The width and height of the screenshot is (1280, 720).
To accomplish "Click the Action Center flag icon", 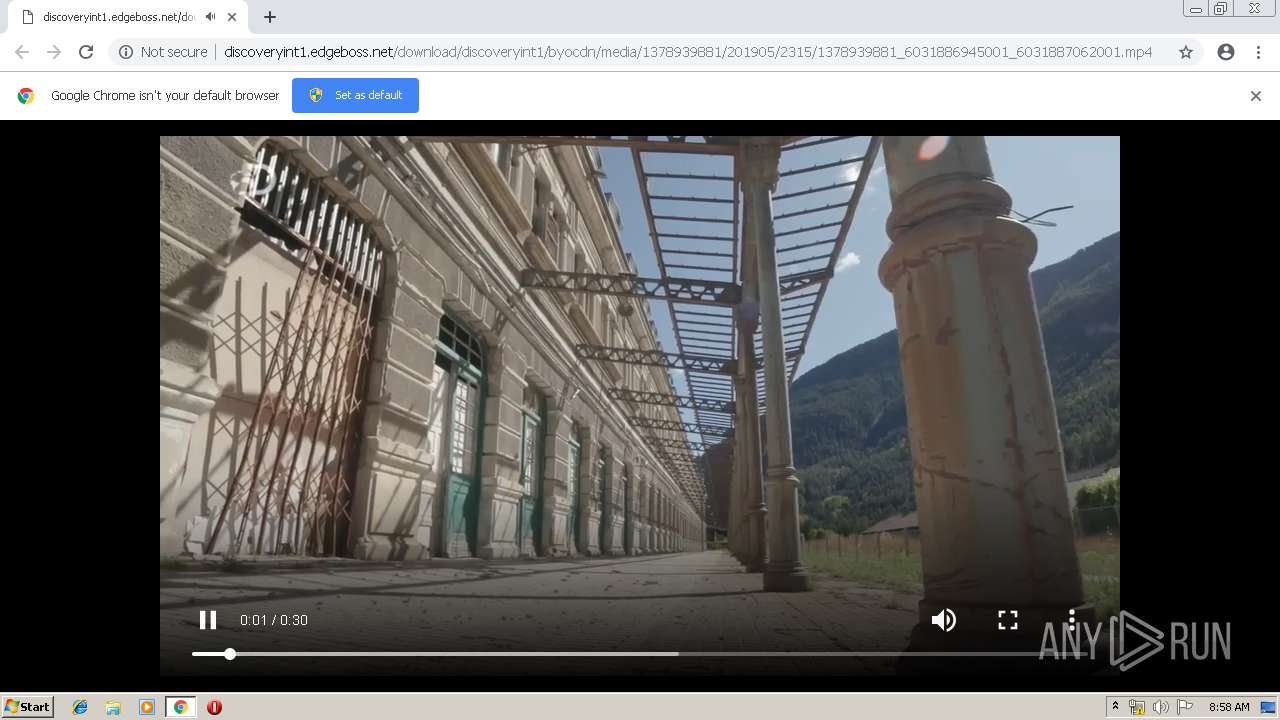I will [x=1184, y=707].
